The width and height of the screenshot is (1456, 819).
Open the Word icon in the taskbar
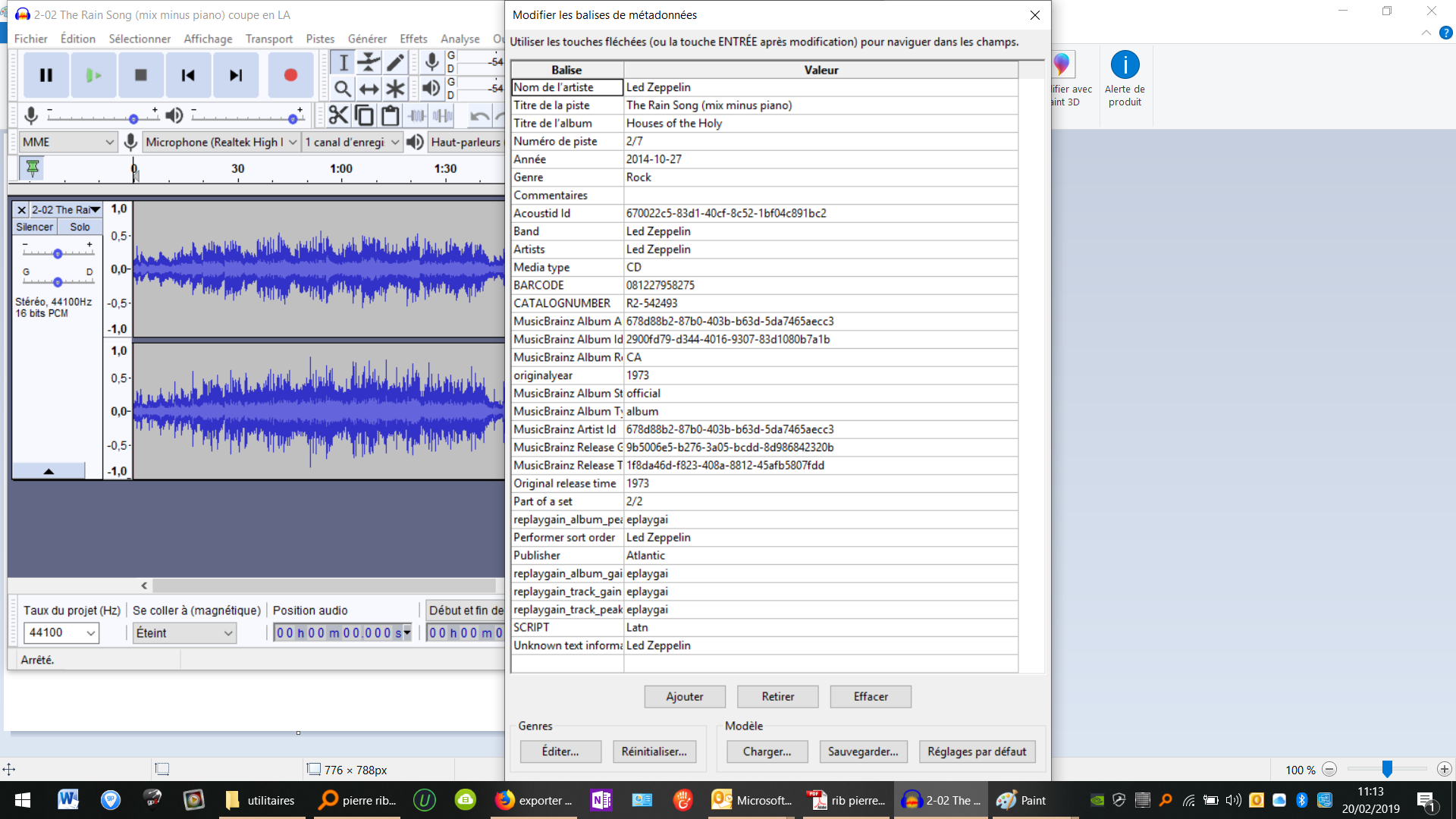point(68,800)
